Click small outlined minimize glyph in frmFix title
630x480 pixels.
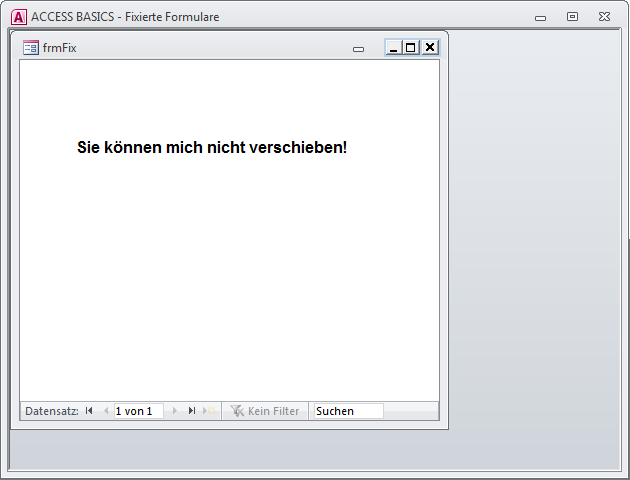358,49
